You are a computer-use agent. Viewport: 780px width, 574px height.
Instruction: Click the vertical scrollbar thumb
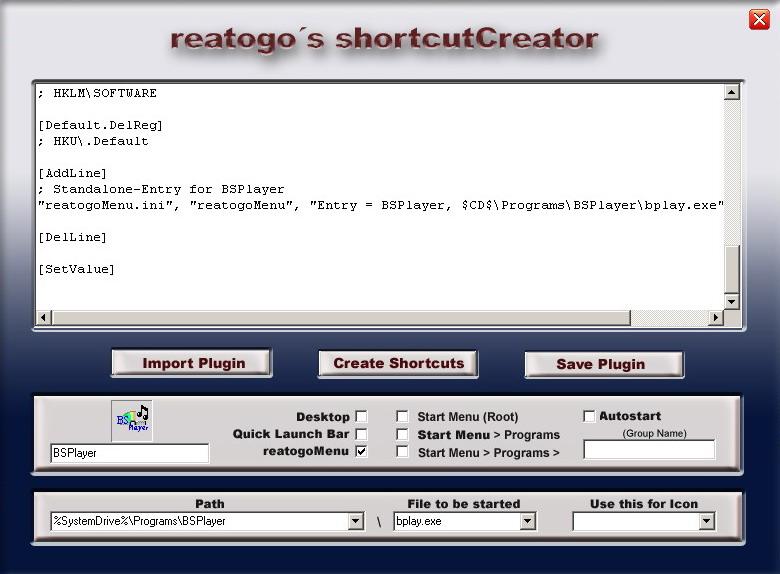[731, 269]
